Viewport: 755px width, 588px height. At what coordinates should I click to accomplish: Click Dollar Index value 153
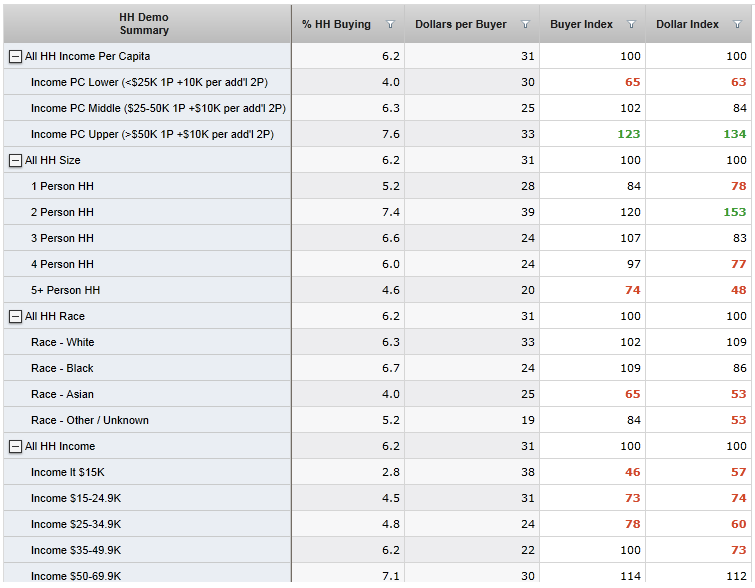735,212
